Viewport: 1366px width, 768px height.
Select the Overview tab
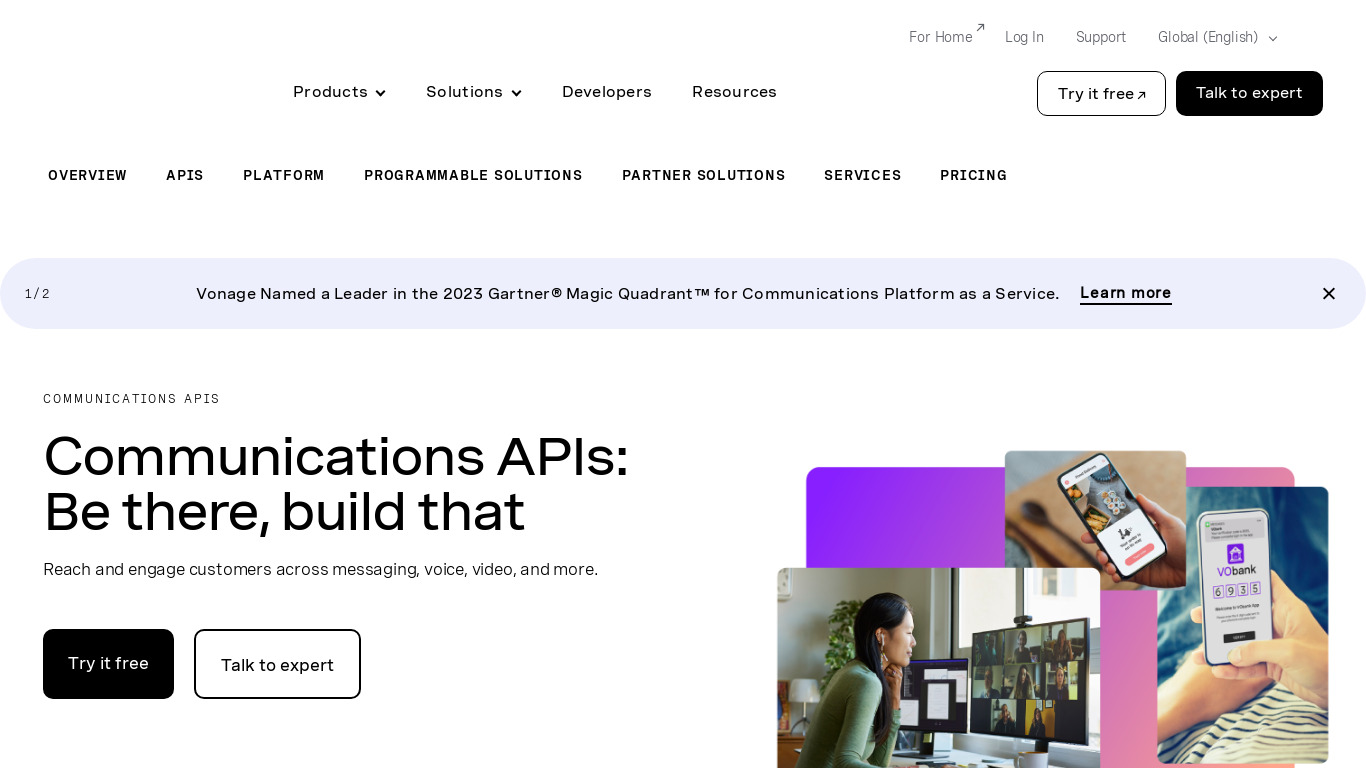(x=88, y=175)
